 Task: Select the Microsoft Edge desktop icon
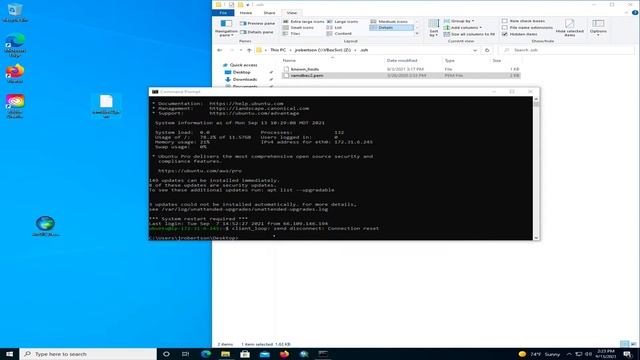coord(15,45)
